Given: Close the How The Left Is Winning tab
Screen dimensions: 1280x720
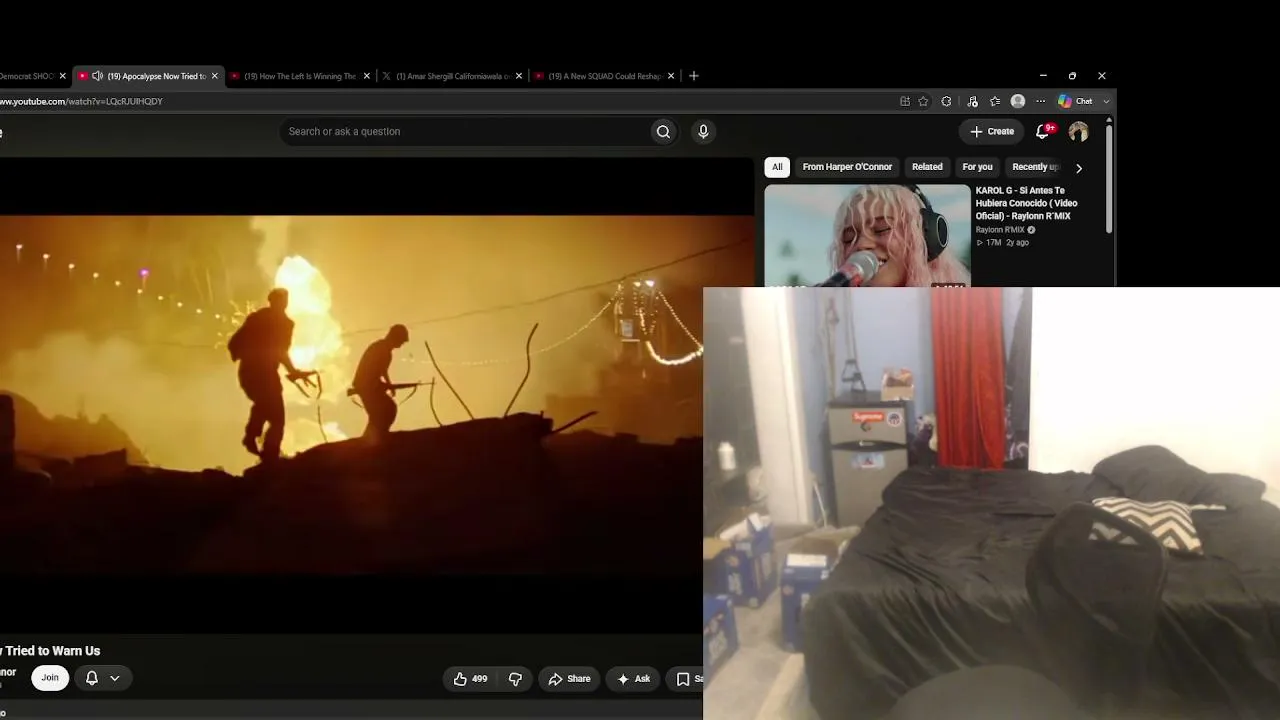Looking at the screenshot, I should [x=366, y=76].
